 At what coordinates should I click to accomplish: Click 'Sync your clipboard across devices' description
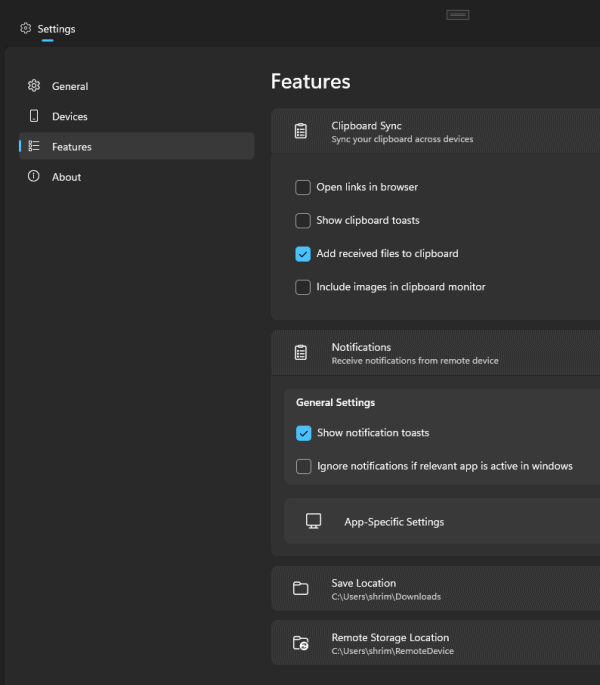402,139
